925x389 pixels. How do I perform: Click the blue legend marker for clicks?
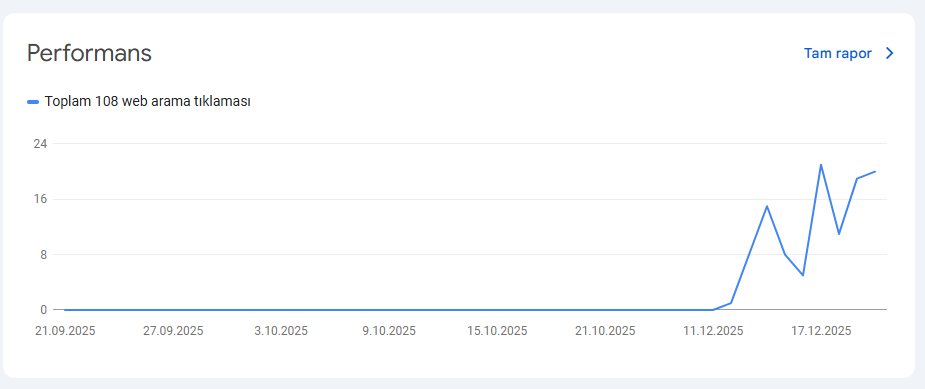tap(33, 102)
